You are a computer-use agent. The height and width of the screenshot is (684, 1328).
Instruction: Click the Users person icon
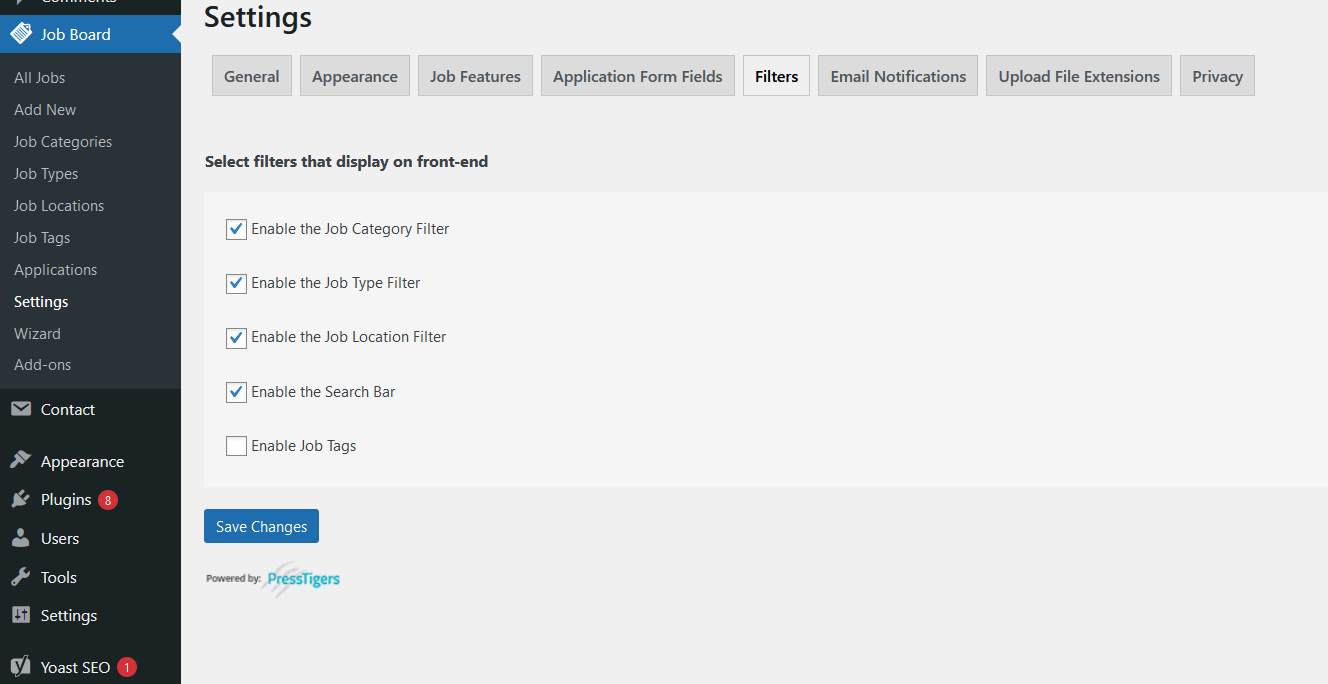click(20, 538)
